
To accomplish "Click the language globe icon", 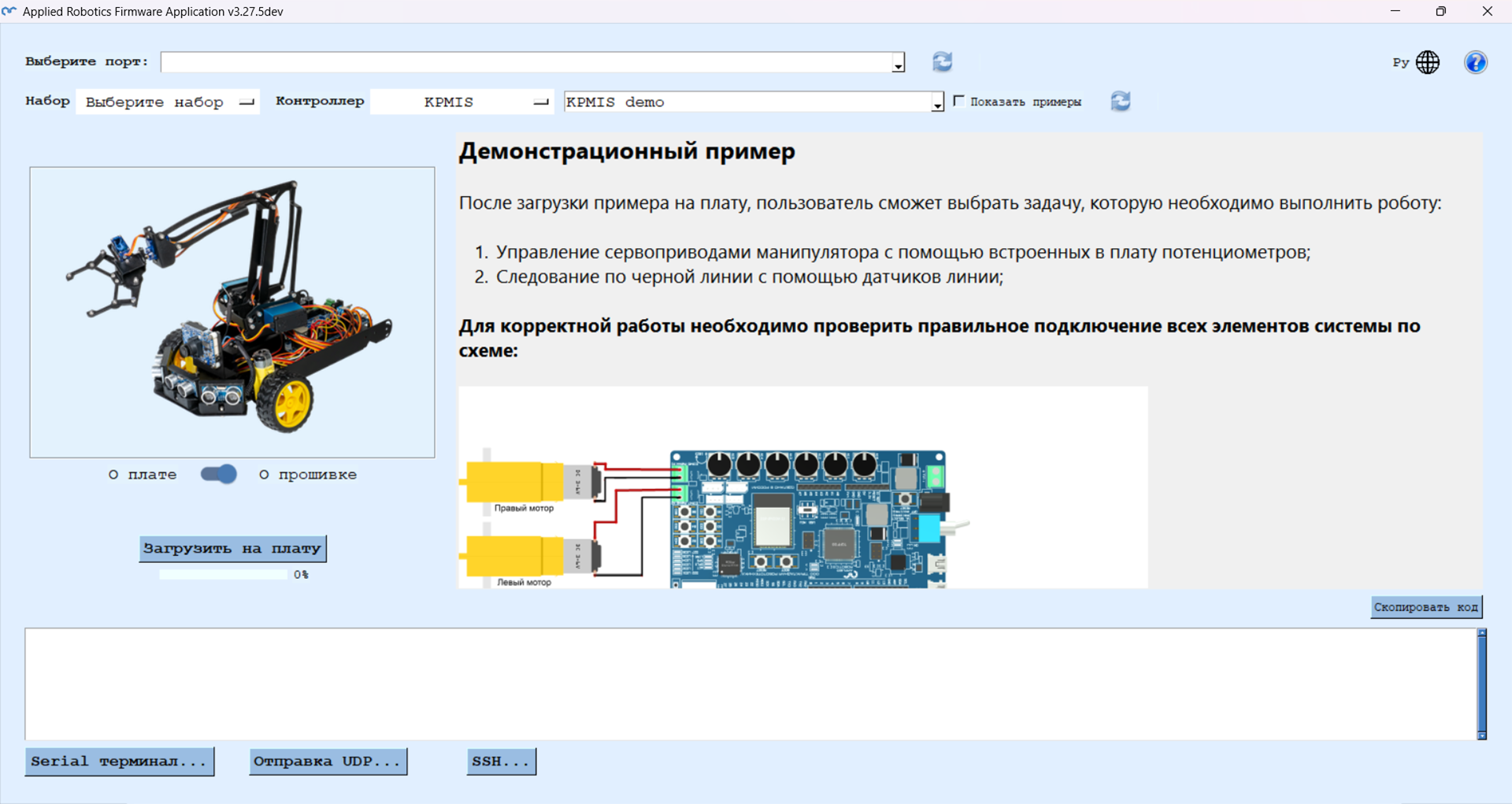I will [x=1427, y=62].
